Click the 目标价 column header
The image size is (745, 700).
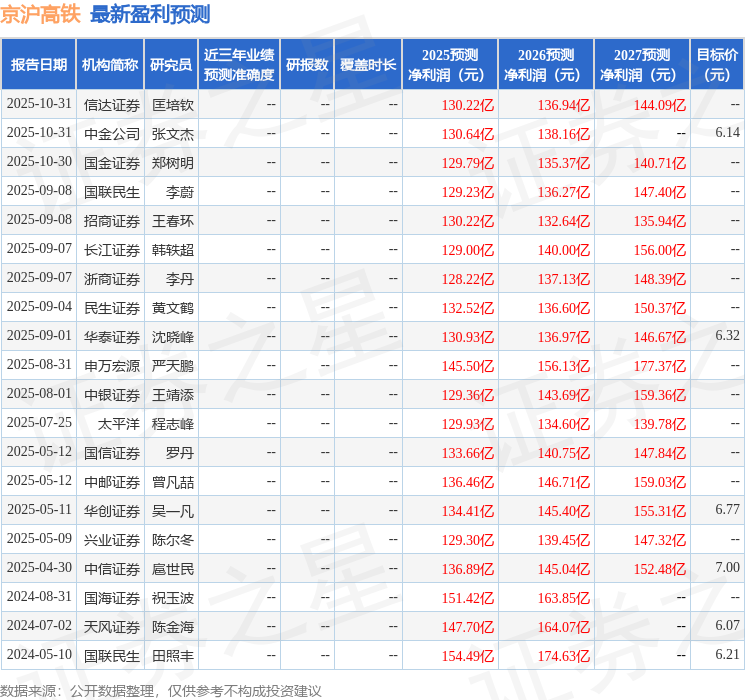coord(717,65)
